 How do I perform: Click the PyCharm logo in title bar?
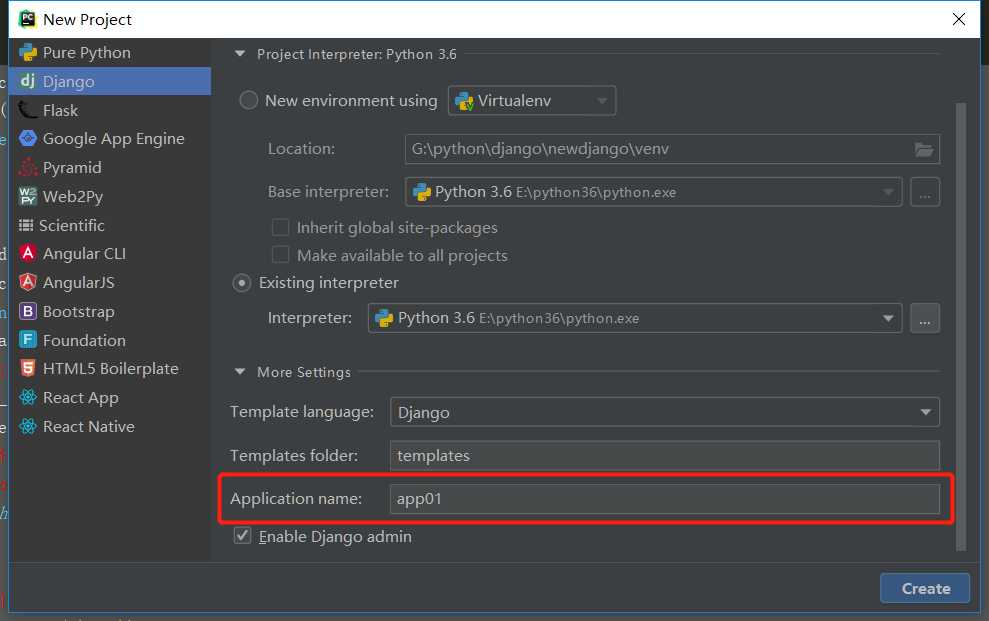click(x=27, y=19)
